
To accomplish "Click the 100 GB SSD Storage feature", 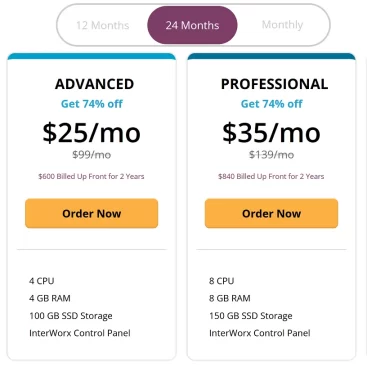I will (x=71, y=316).
